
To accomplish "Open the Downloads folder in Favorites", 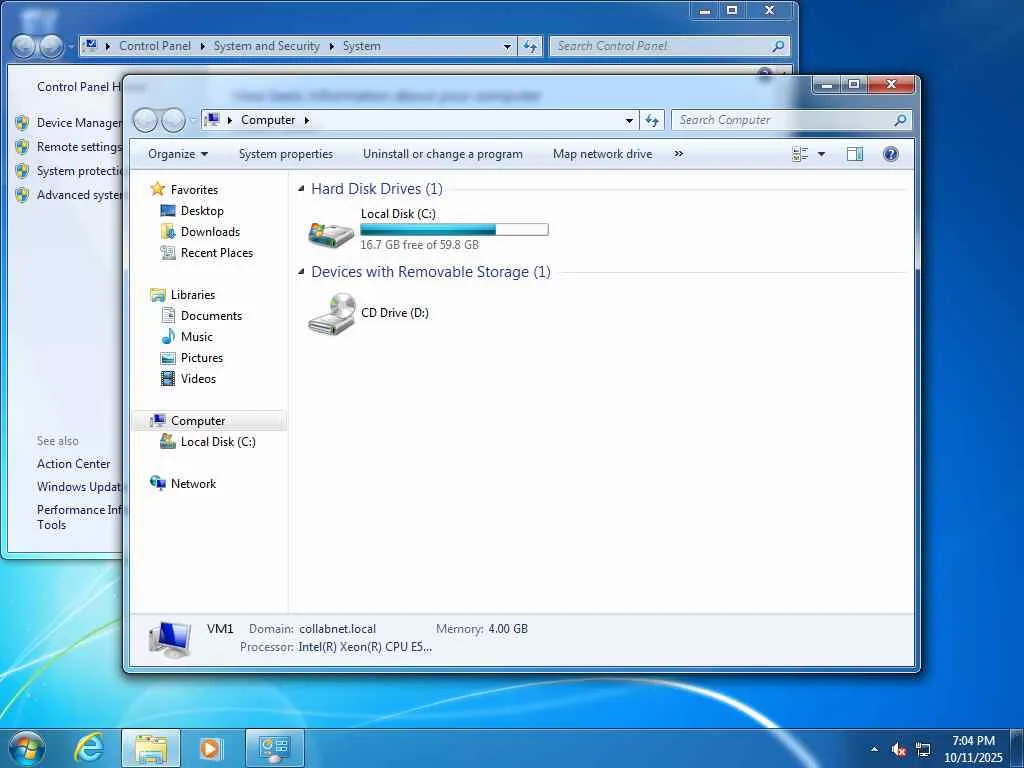I will point(210,232).
